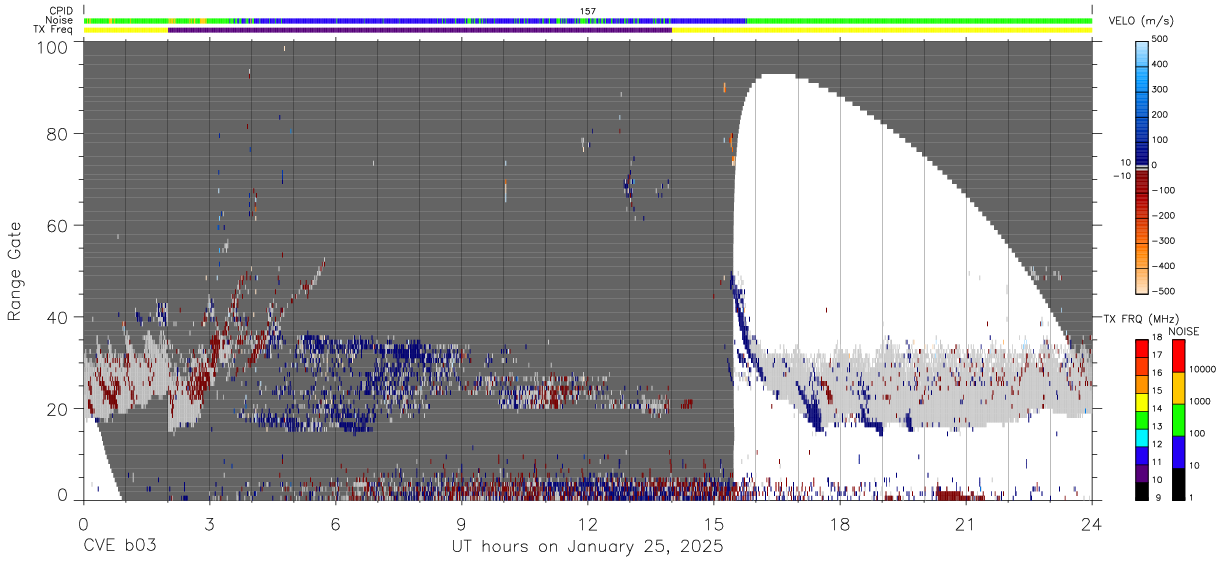
Task: Click the blue swatch in the NOISE legend
Action: click(x=1179, y=452)
